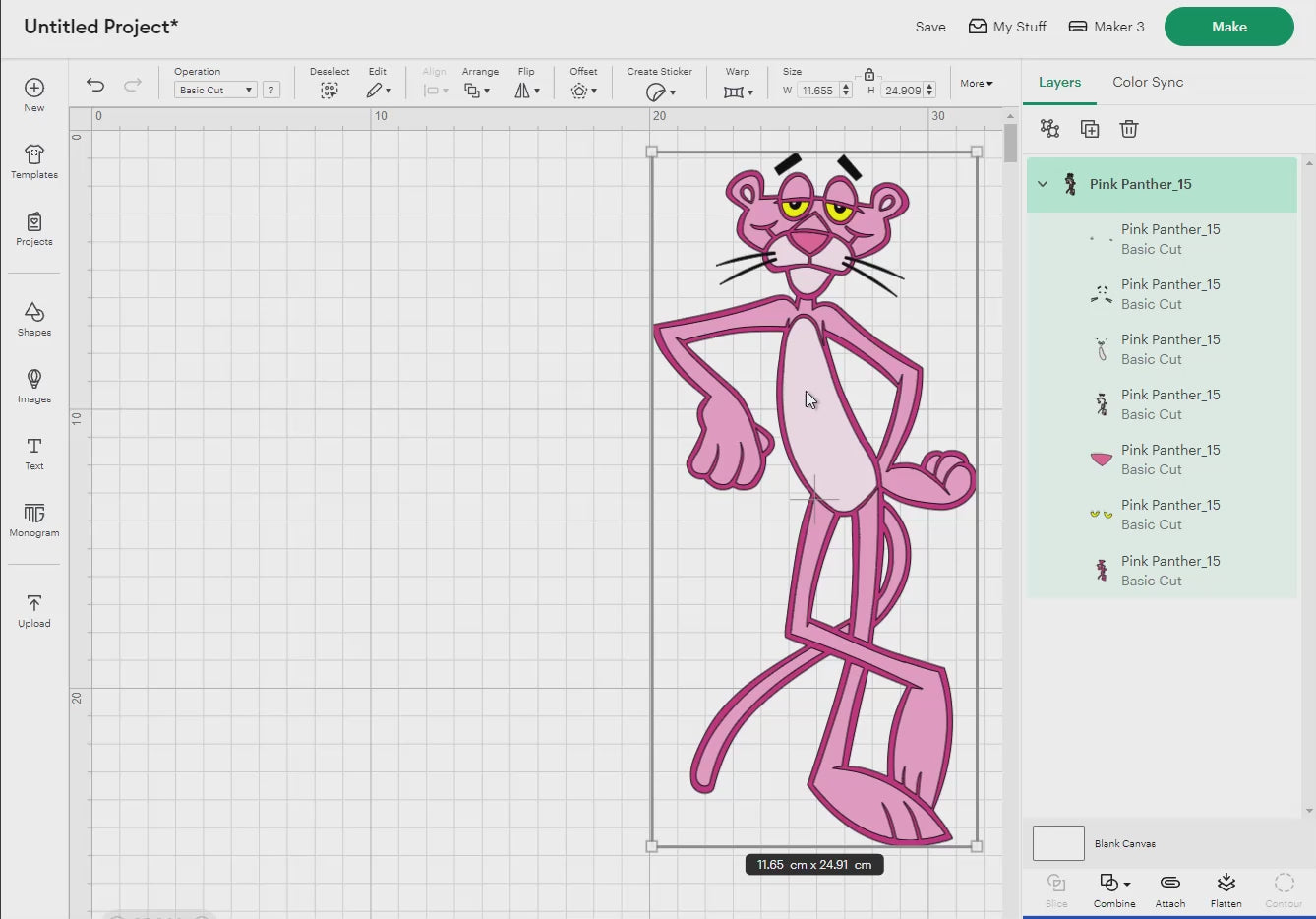Select the Text tool
This screenshot has height=919, width=1316.
(34, 453)
